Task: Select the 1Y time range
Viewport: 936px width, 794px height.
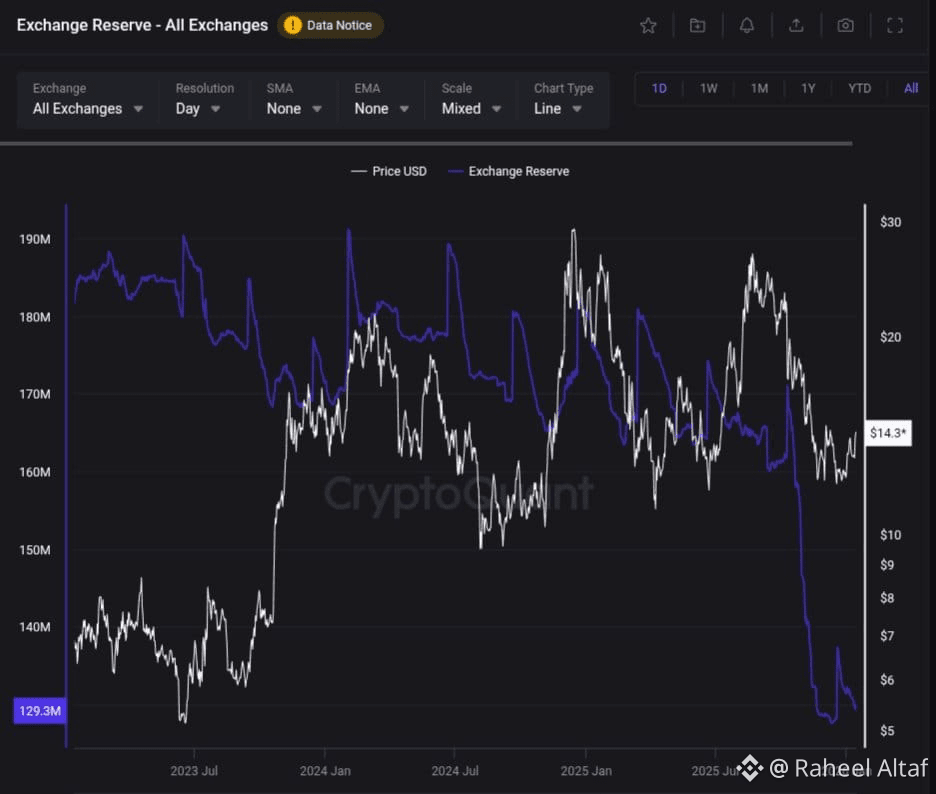Action: coord(808,89)
